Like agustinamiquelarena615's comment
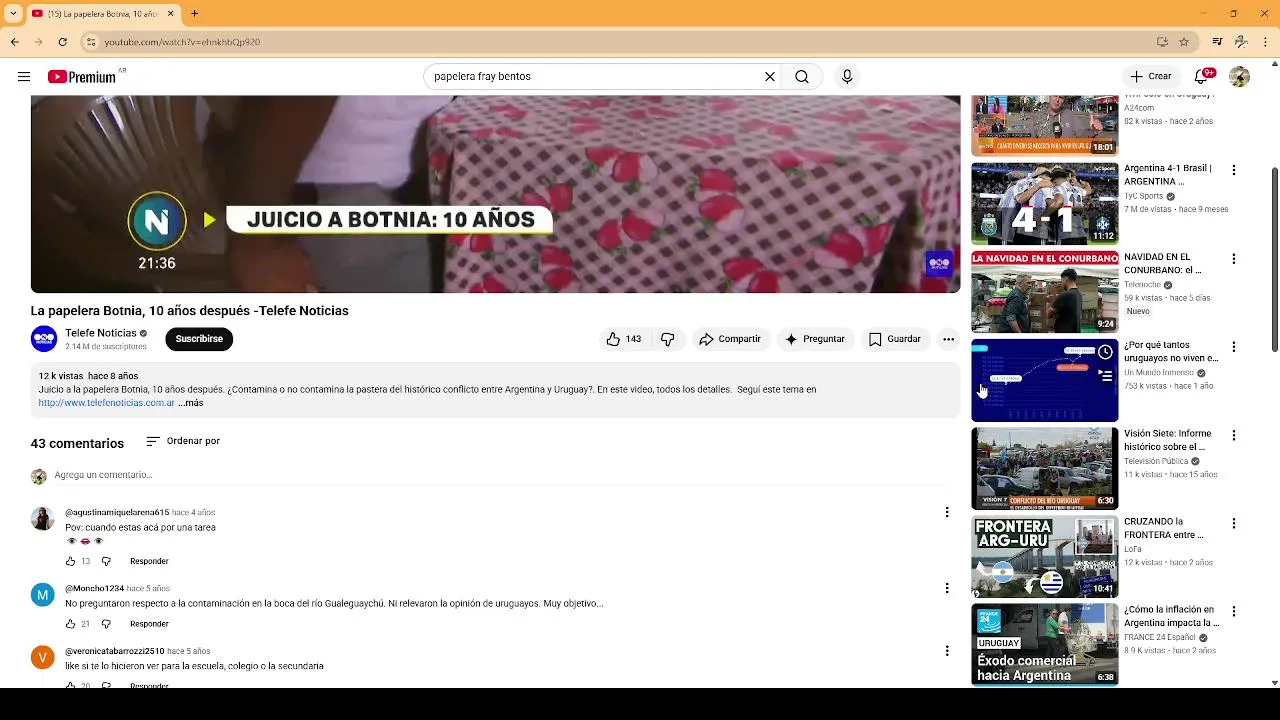This screenshot has height=720, width=1280. point(70,561)
